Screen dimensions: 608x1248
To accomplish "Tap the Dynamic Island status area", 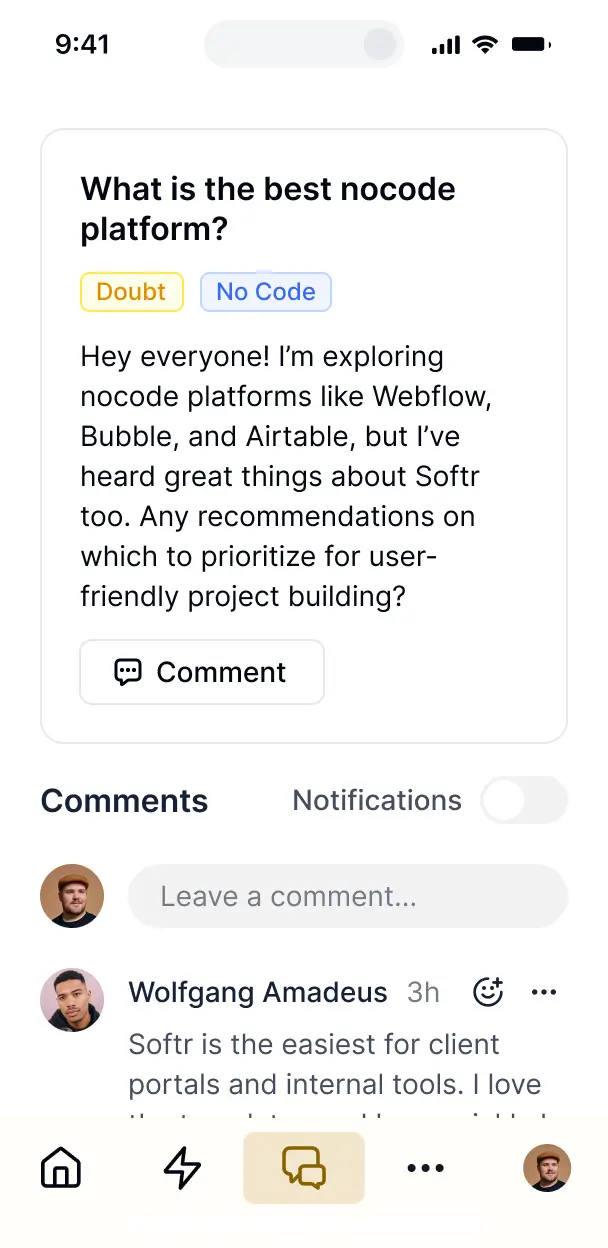I will tap(303, 44).
